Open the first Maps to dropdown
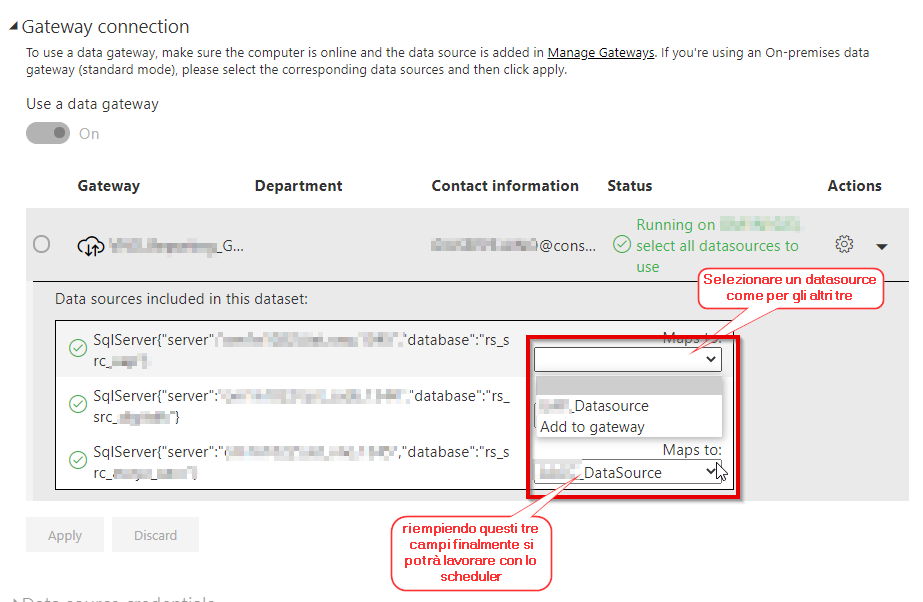 tap(627, 359)
